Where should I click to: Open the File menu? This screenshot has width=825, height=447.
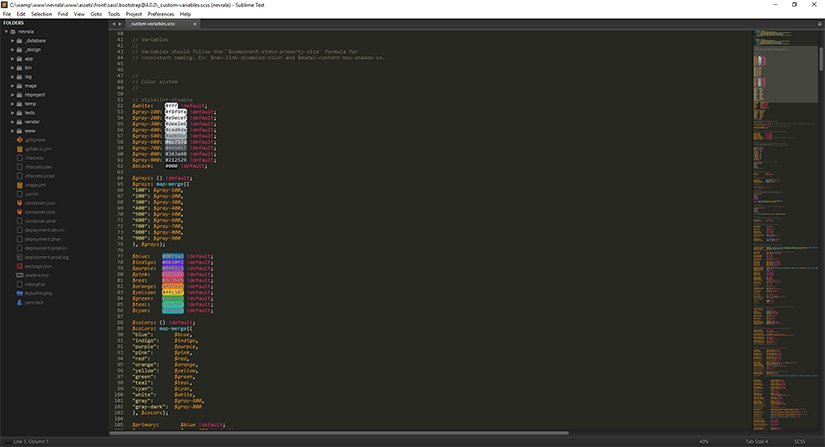tap(7, 14)
